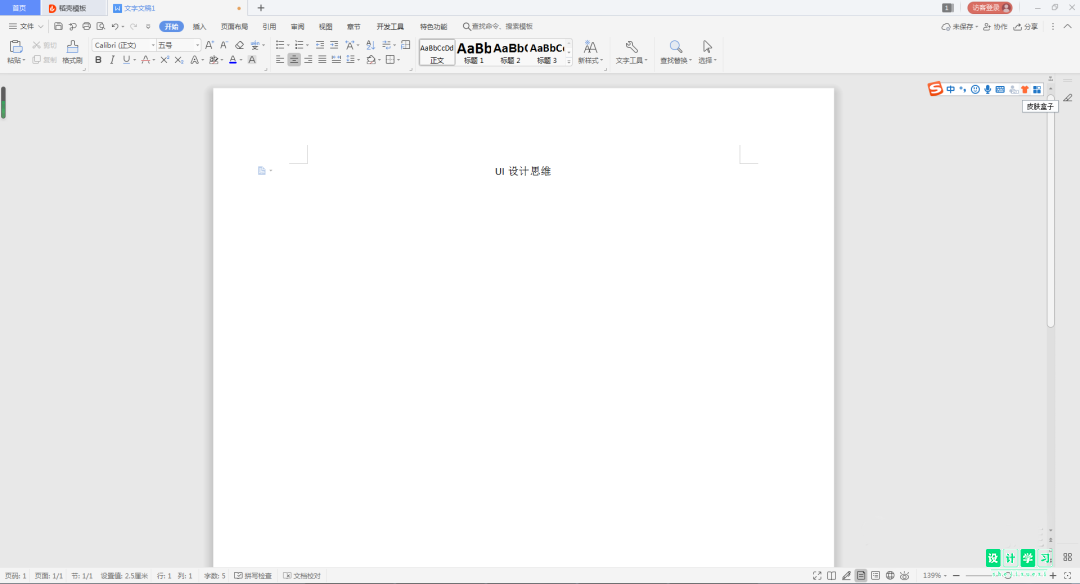Toggle bold formatting
Image resolution: width=1080 pixels, height=584 pixels.
pos(98,60)
